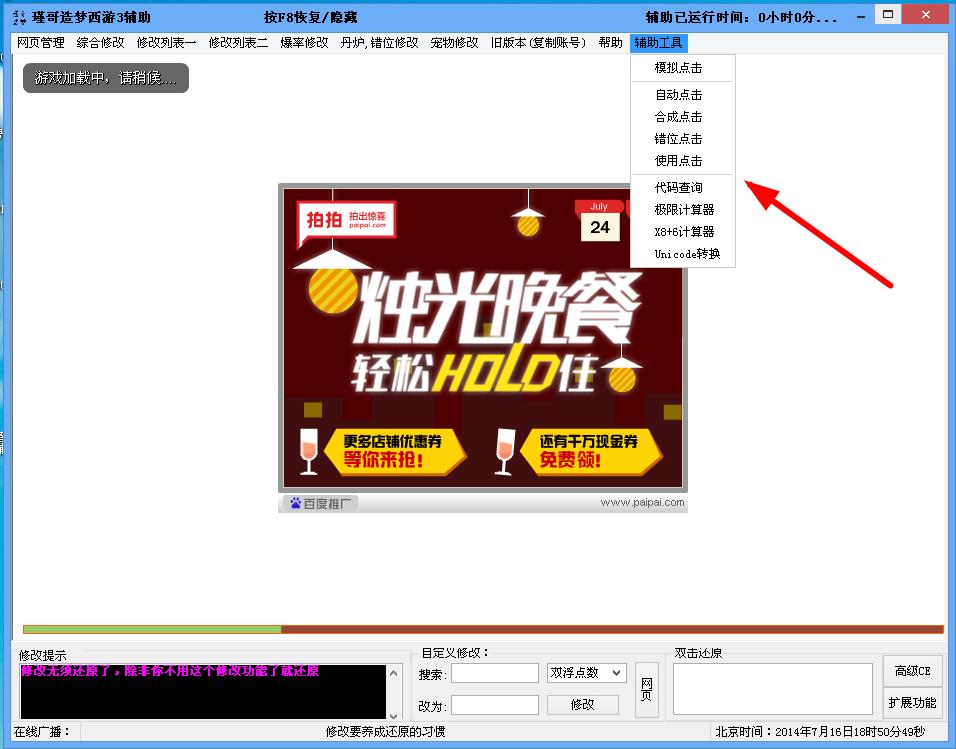Click the Baidu paw promotion icon

(x=296, y=503)
